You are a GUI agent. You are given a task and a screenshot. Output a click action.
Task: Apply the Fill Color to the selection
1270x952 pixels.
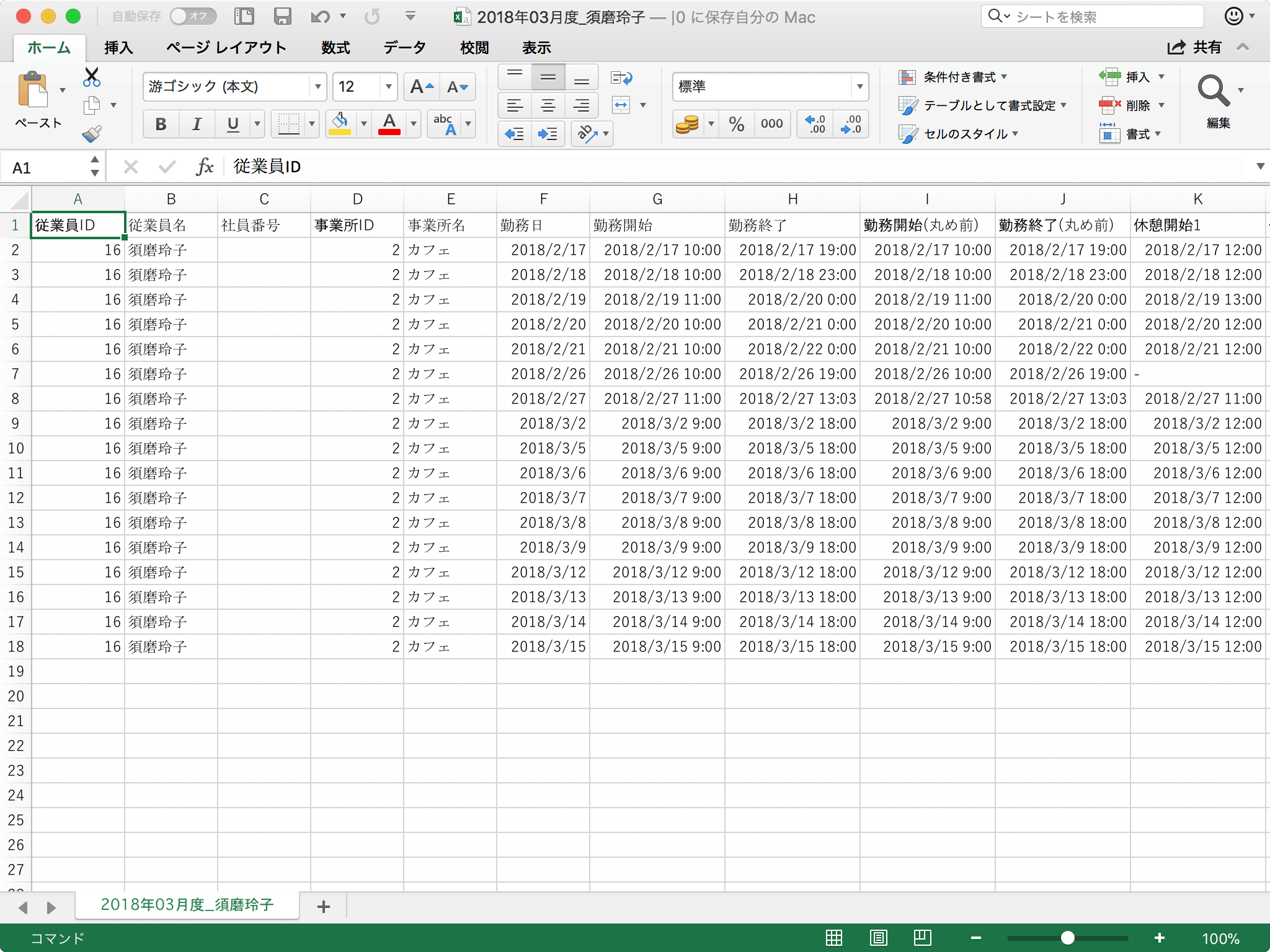(x=341, y=123)
